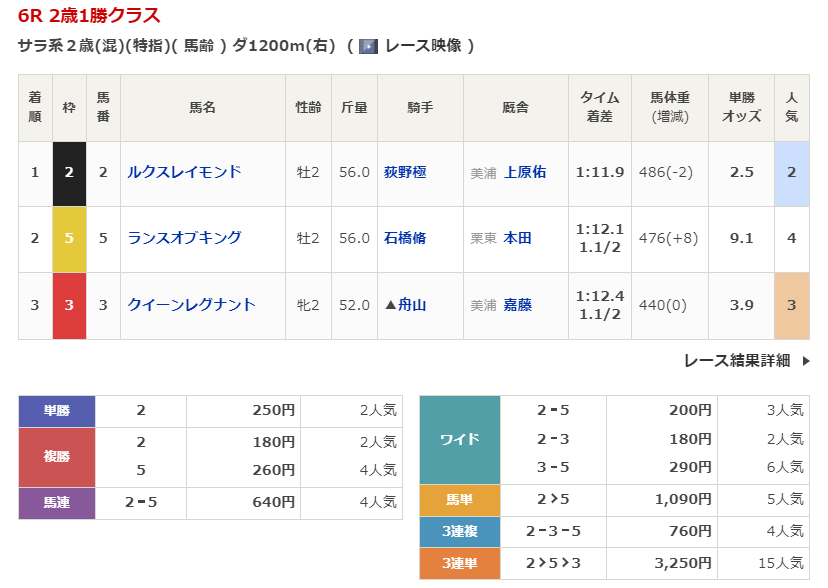Viewport: 828px width, 588px height.
Task: Open horse クイーンレグナント profile
Action: coord(191,305)
